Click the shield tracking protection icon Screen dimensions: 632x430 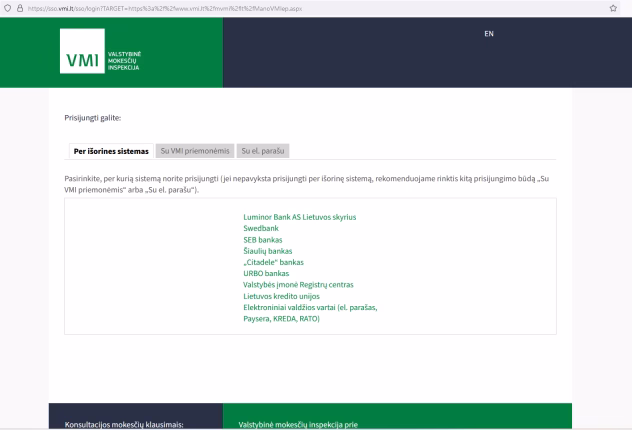[8, 8]
